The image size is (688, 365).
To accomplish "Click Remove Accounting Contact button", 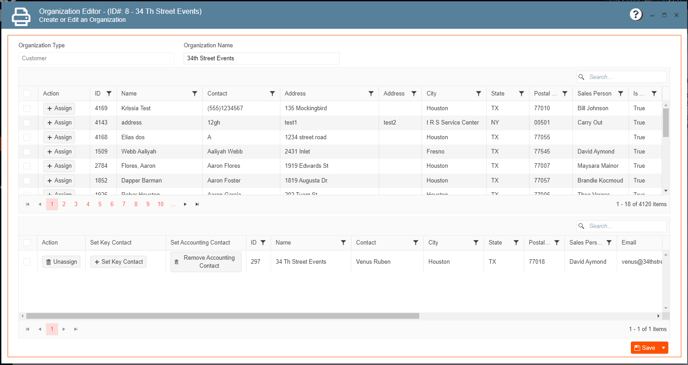I will click(x=206, y=262).
